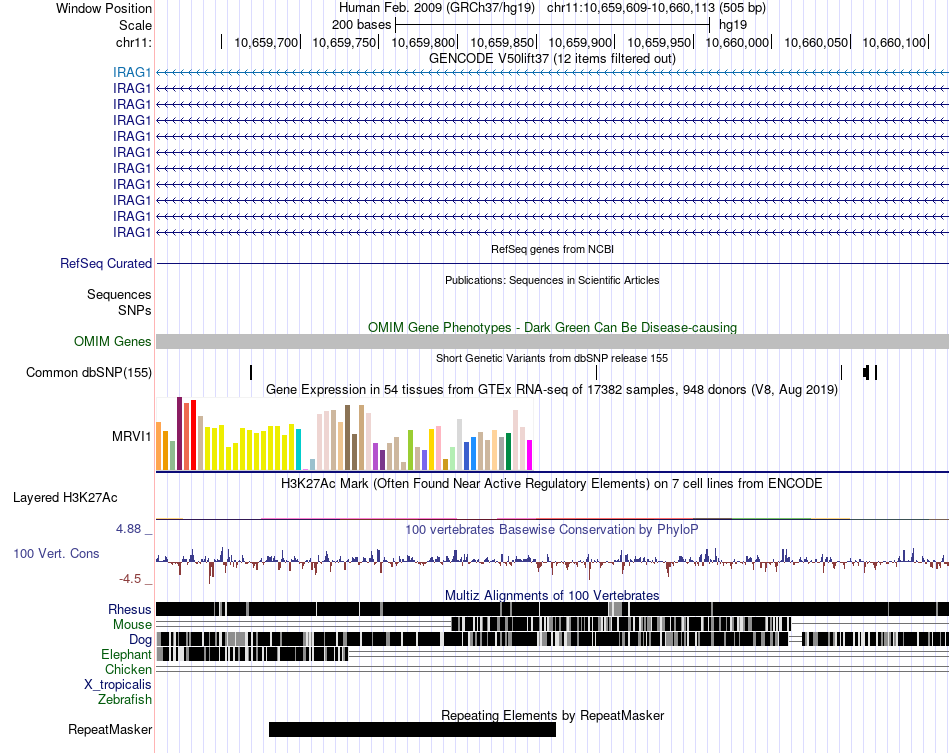This screenshot has height=753, width=950.
Task: Select the Mouse alignment row label
Action: click(x=132, y=624)
